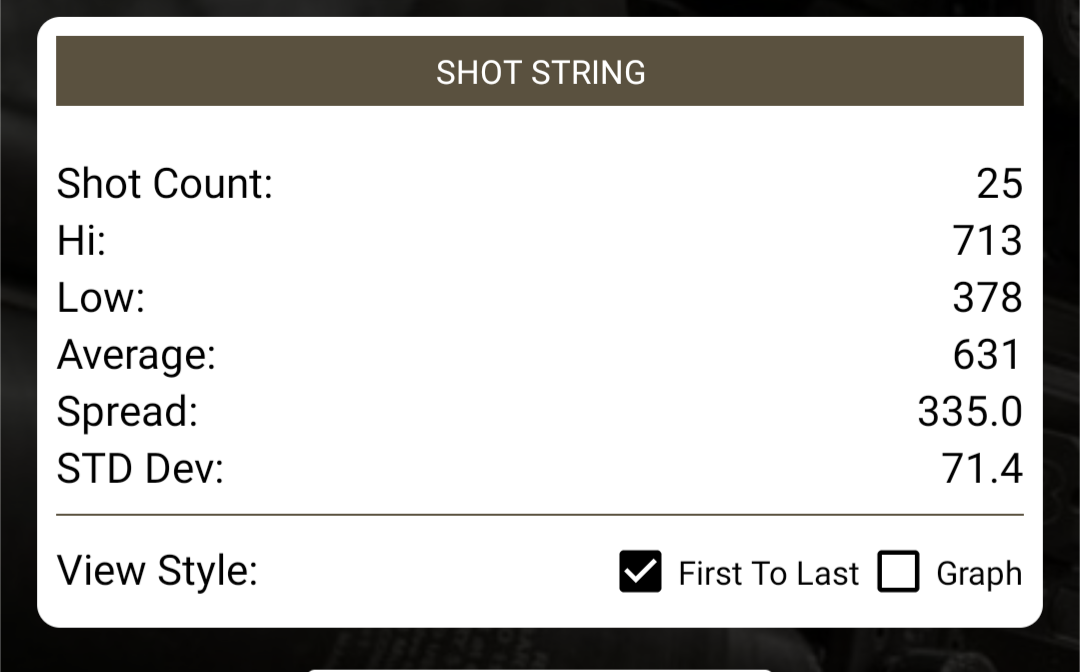Tap the Average value 631
This screenshot has width=1080, height=672.
pos(987,355)
